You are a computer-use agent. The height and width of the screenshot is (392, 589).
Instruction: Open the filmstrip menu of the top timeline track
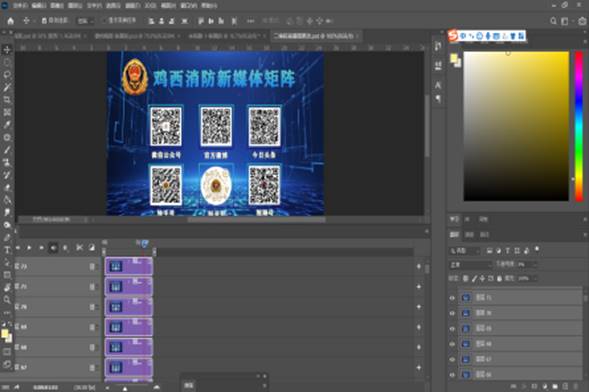tap(92, 267)
